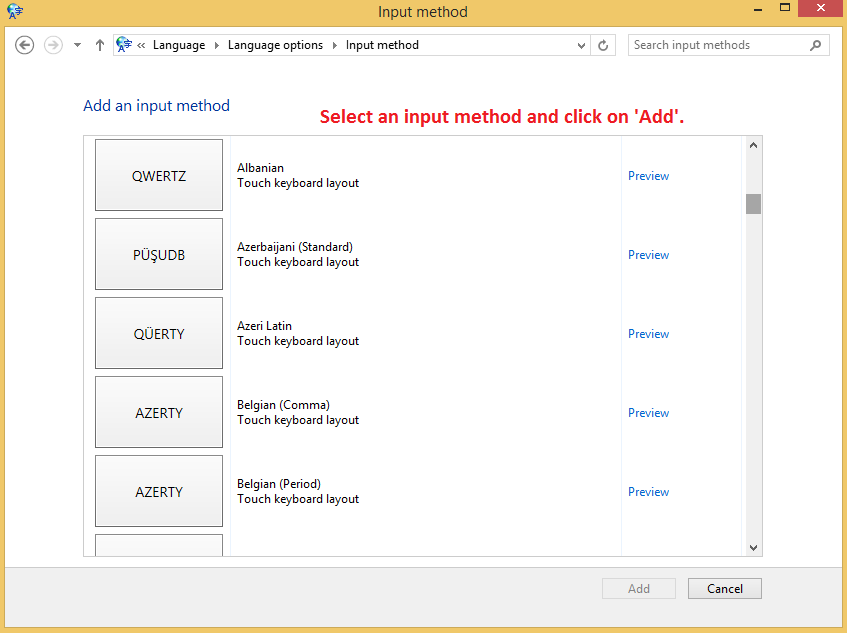Image resolution: width=847 pixels, height=633 pixels.
Task: Maximize the Input method window
Action: tap(785, 8)
